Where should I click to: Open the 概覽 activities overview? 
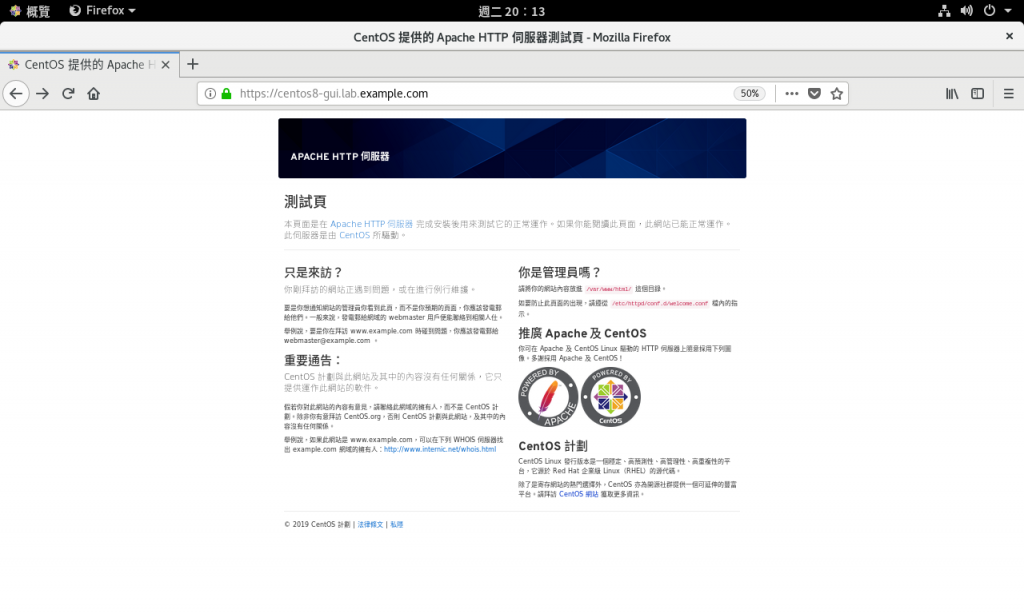30,10
